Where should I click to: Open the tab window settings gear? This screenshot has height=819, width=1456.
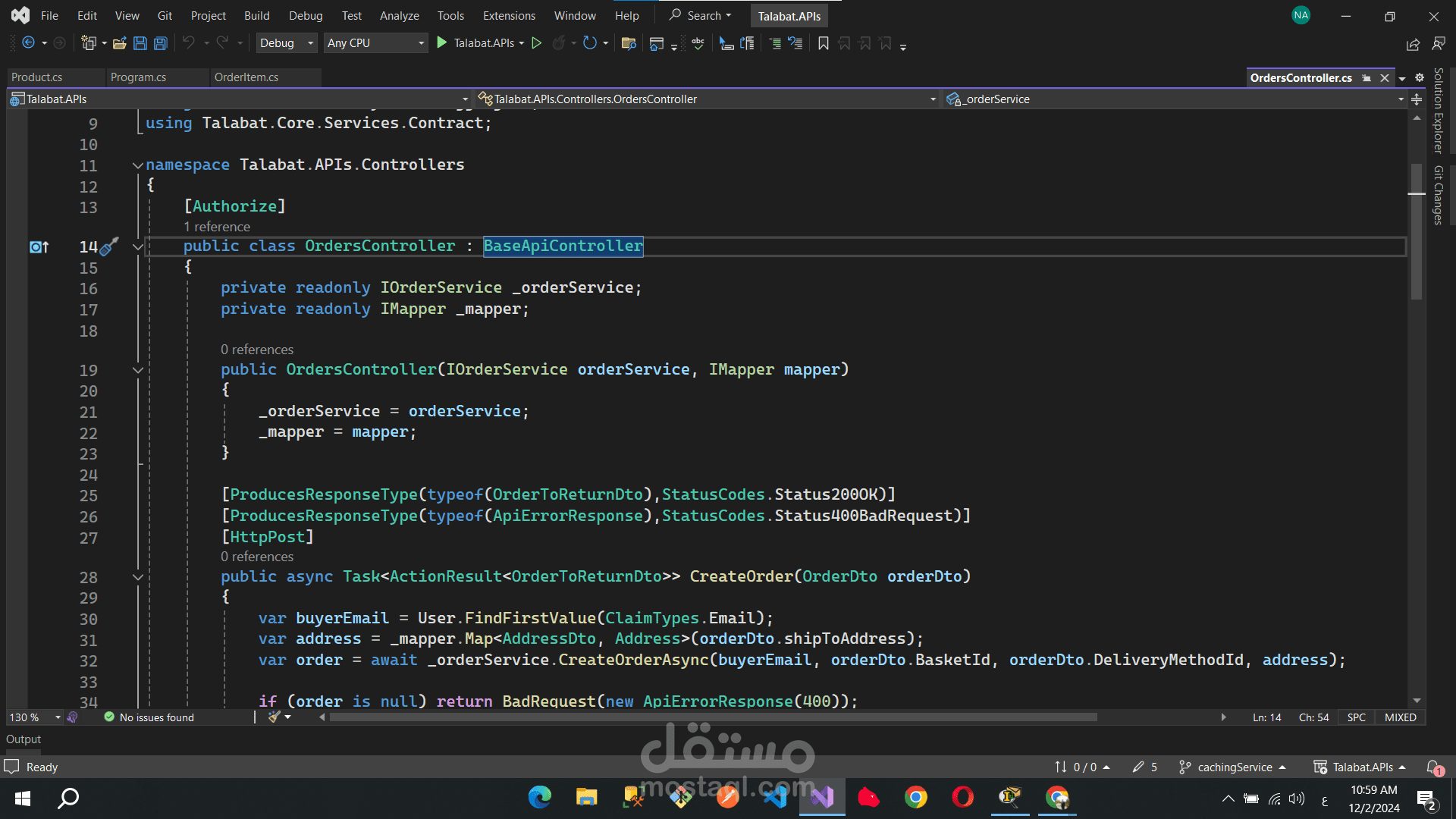point(1420,77)
